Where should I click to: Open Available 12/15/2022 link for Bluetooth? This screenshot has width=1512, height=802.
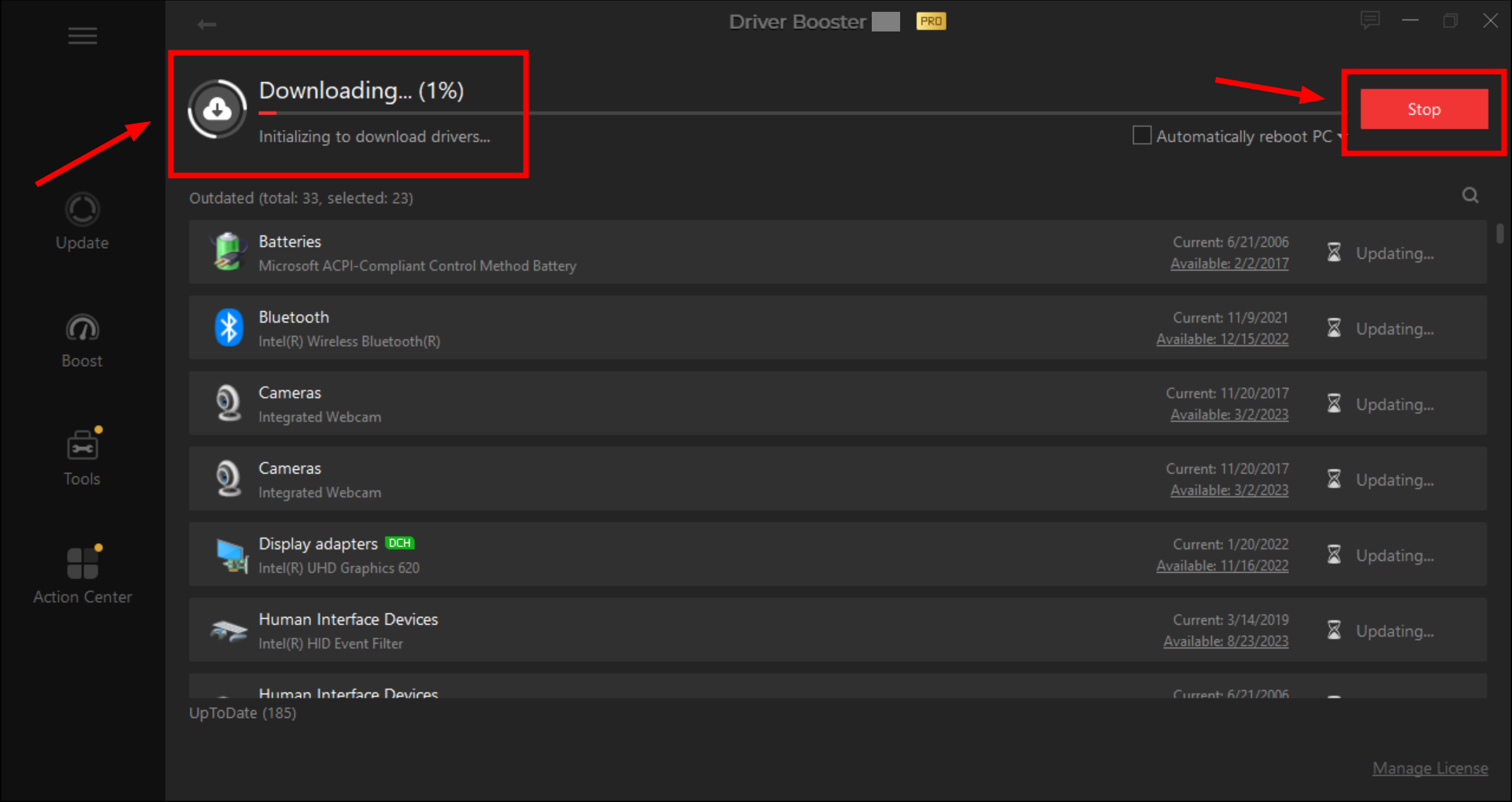[1222, 339]
